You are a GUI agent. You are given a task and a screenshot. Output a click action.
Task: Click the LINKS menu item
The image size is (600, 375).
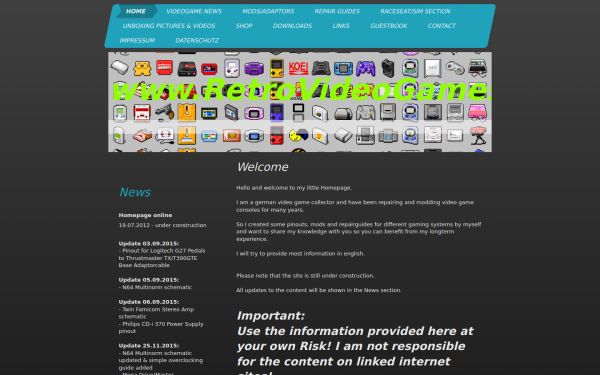tap(341, 26)
